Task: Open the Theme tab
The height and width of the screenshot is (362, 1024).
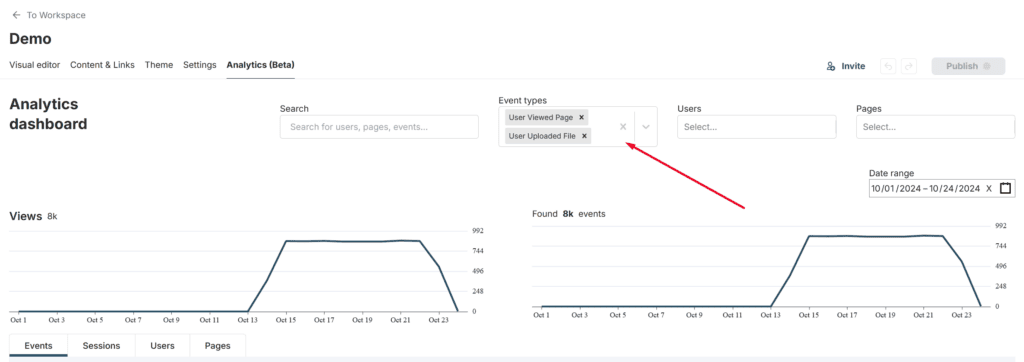Action: point(159,65)
